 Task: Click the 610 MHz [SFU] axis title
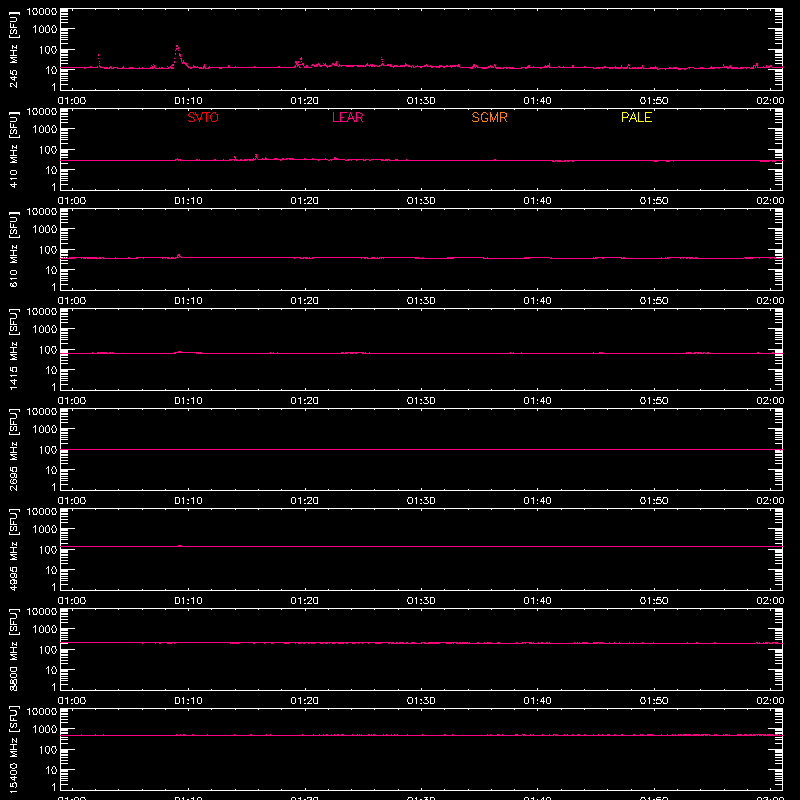click(x=13, y=249)
